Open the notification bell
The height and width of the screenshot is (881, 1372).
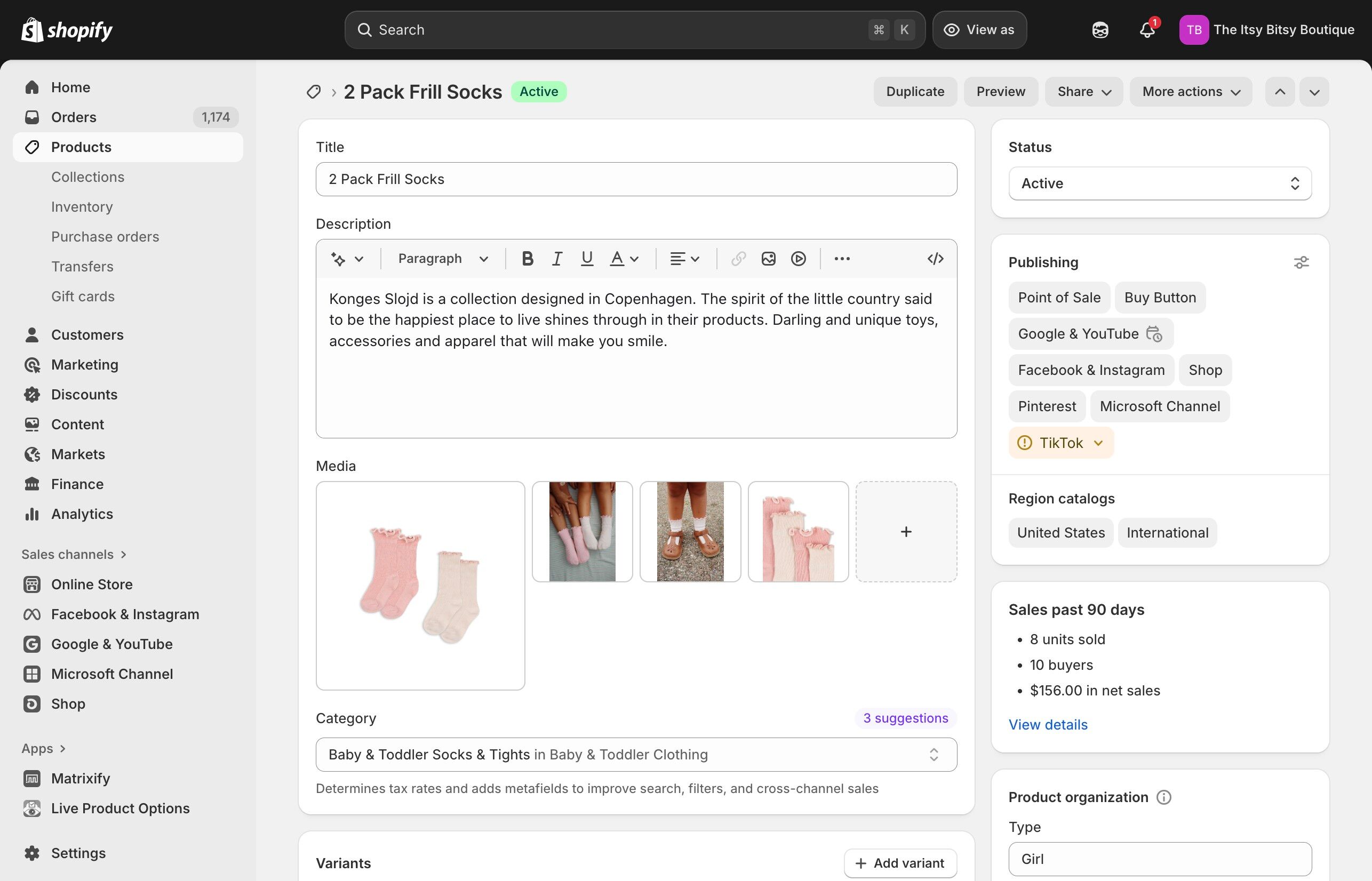(1146, 30)
